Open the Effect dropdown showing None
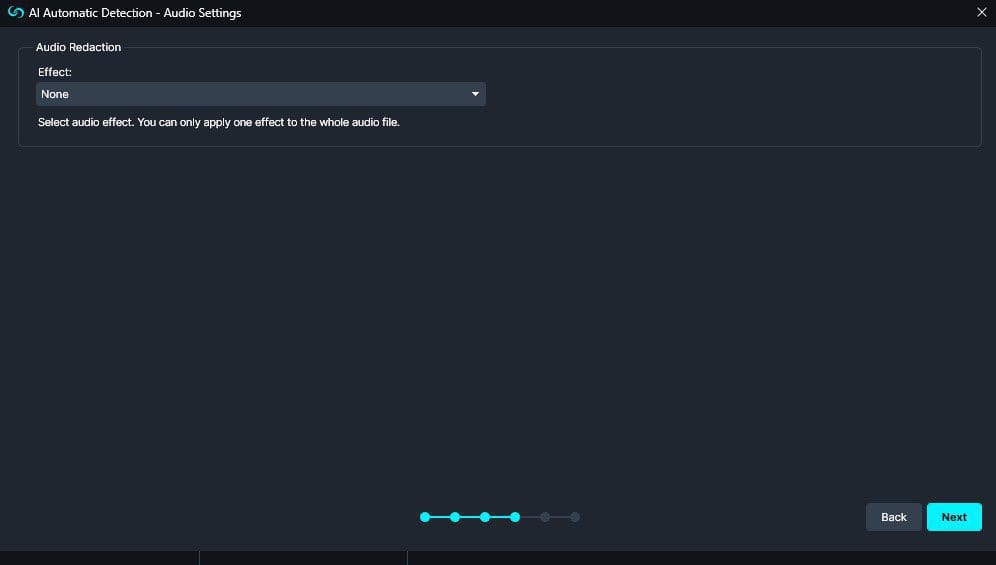Screen dimensions: 996x565 tap(260, 94)
